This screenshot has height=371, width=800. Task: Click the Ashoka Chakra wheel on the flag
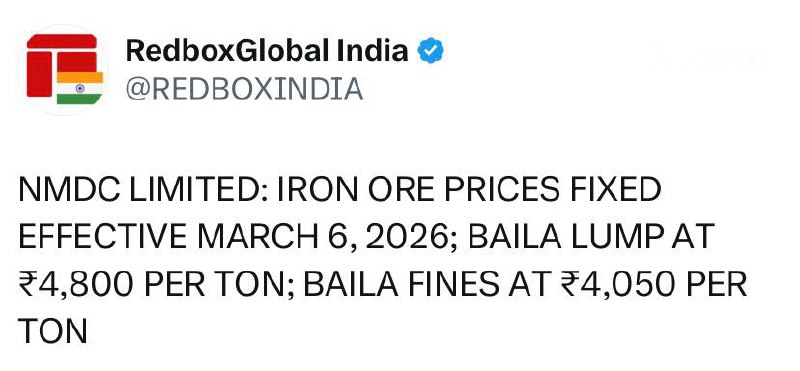click(80, 88)
